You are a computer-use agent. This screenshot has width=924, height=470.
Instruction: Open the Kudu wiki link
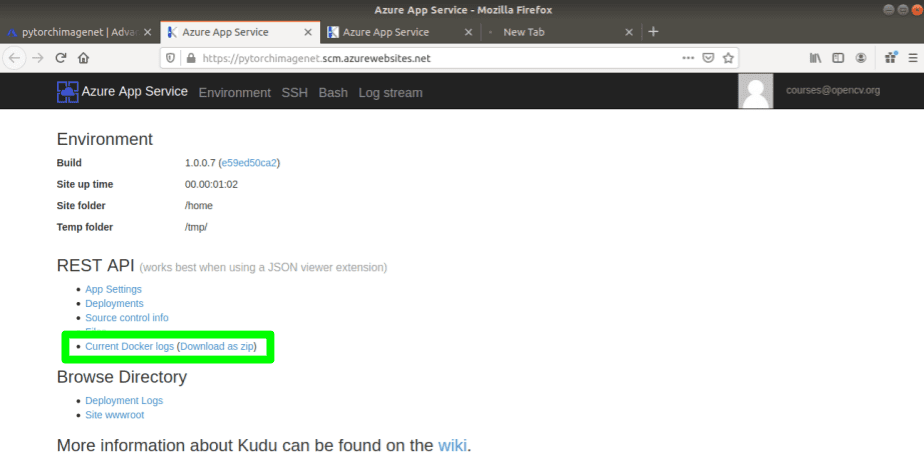pyautogui.click(x=453, y=445)
